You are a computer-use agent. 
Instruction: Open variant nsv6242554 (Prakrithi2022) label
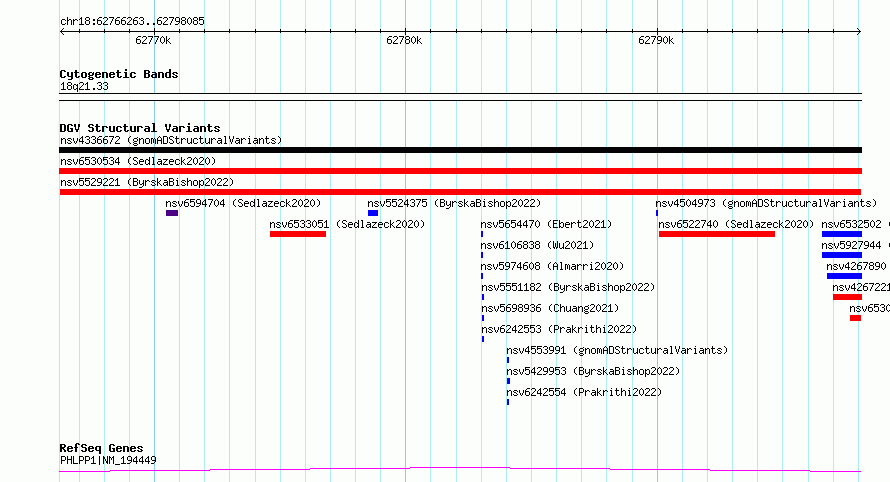point(584,392)
